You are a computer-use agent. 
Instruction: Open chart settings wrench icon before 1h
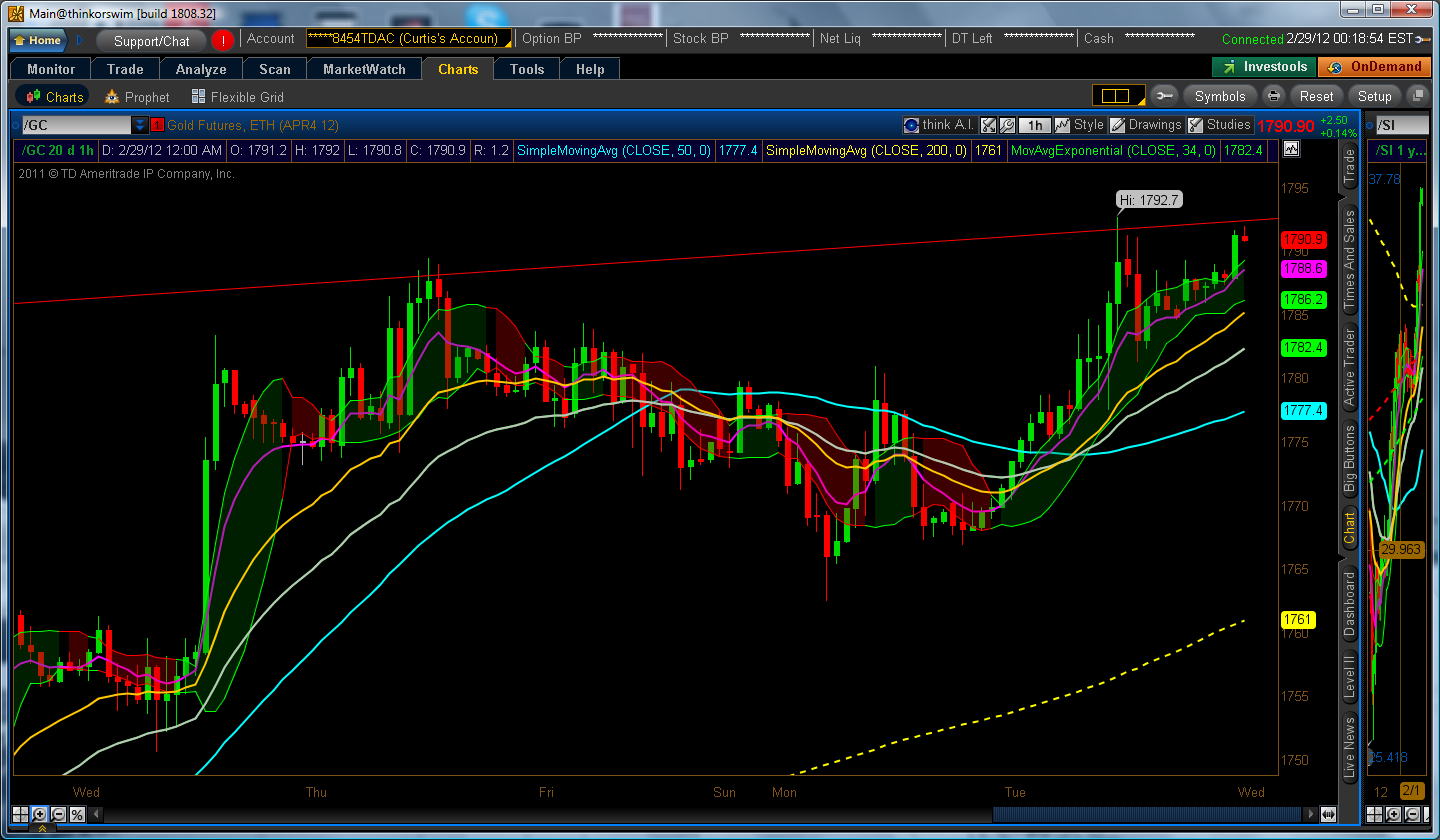click(1007, 125)
